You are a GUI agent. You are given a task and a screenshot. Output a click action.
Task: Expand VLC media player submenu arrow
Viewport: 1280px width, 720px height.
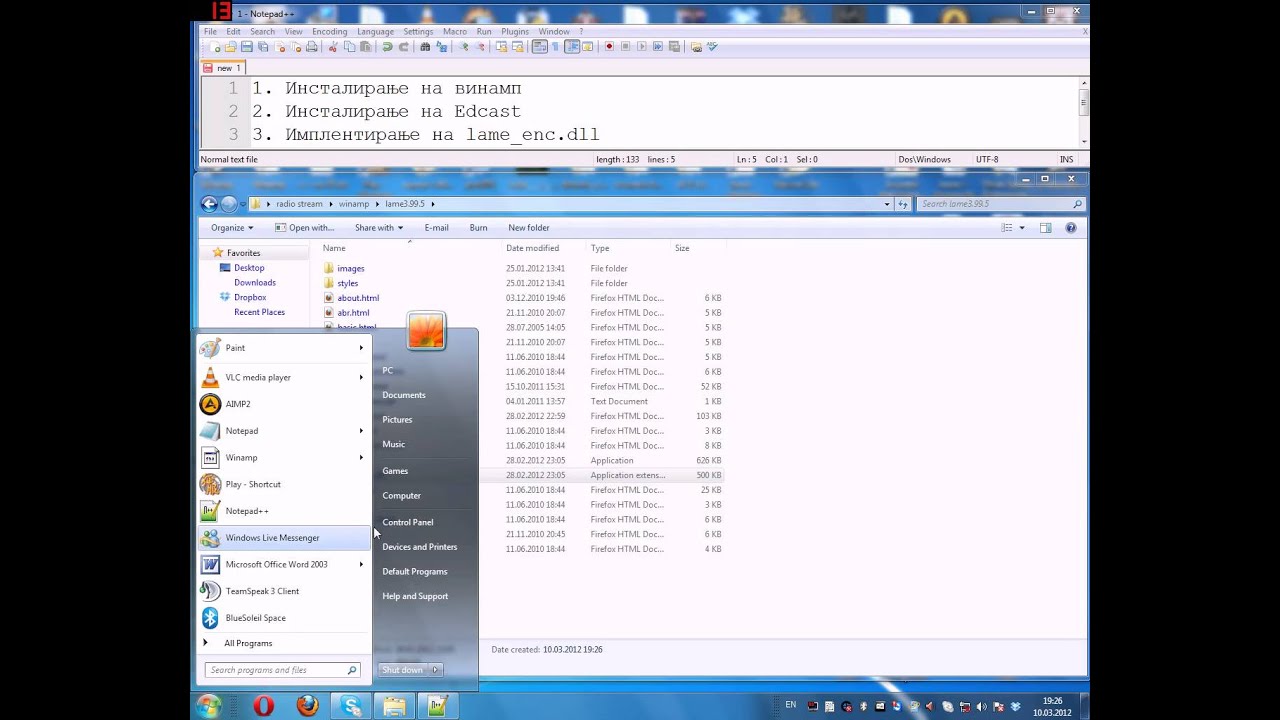(361, 377)
